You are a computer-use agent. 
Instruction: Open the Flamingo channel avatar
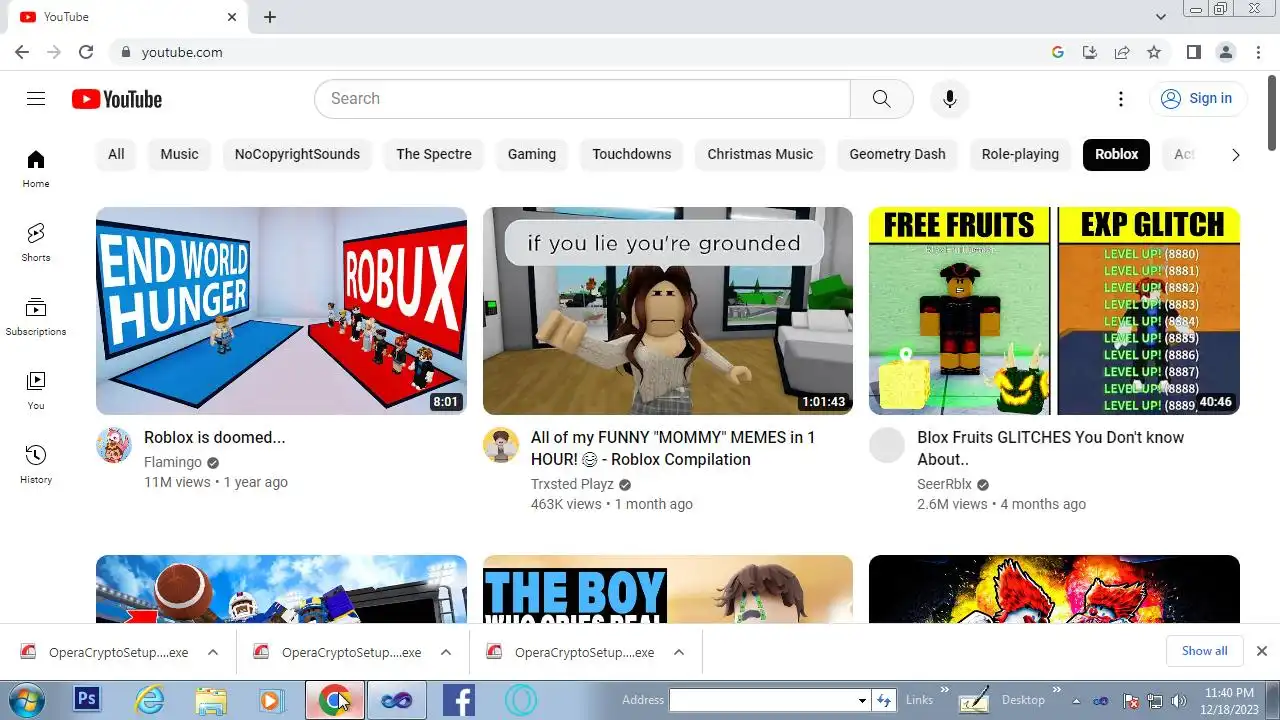[x=114, y=445]
